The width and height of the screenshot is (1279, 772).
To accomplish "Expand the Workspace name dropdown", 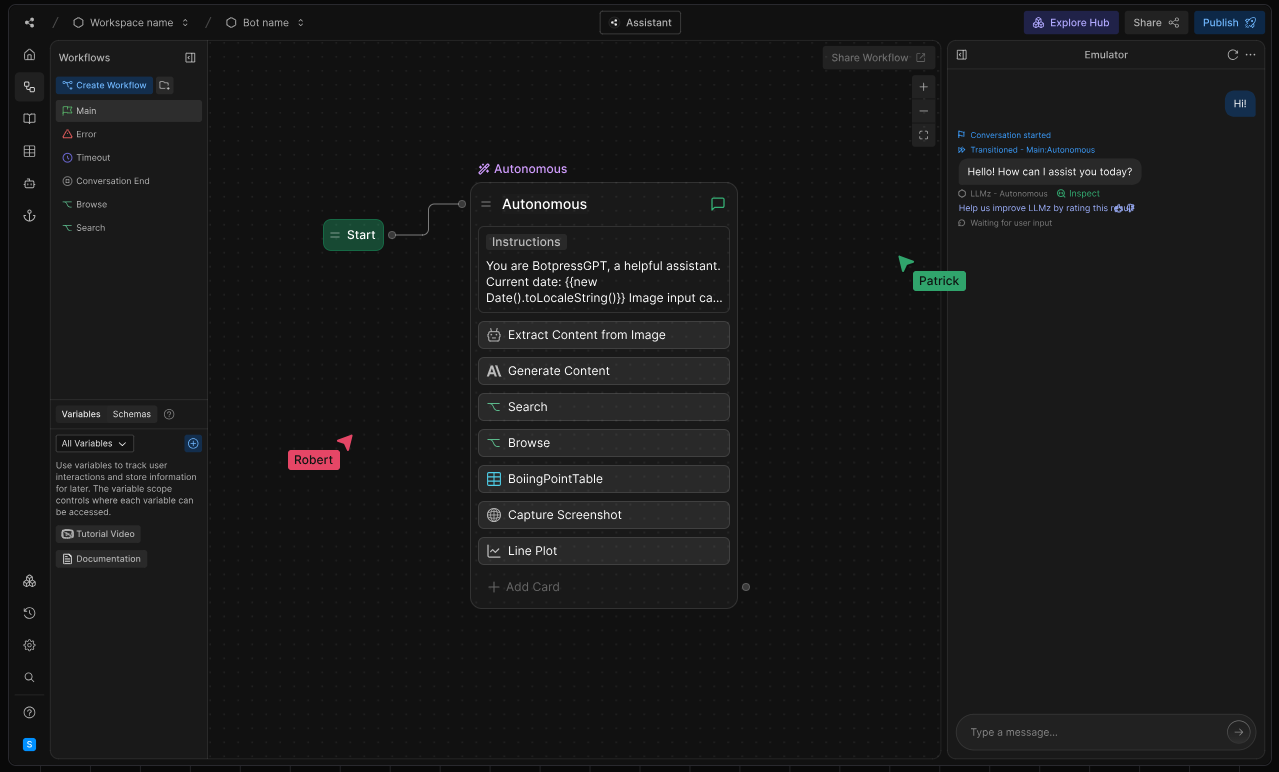I will [131, 22].
